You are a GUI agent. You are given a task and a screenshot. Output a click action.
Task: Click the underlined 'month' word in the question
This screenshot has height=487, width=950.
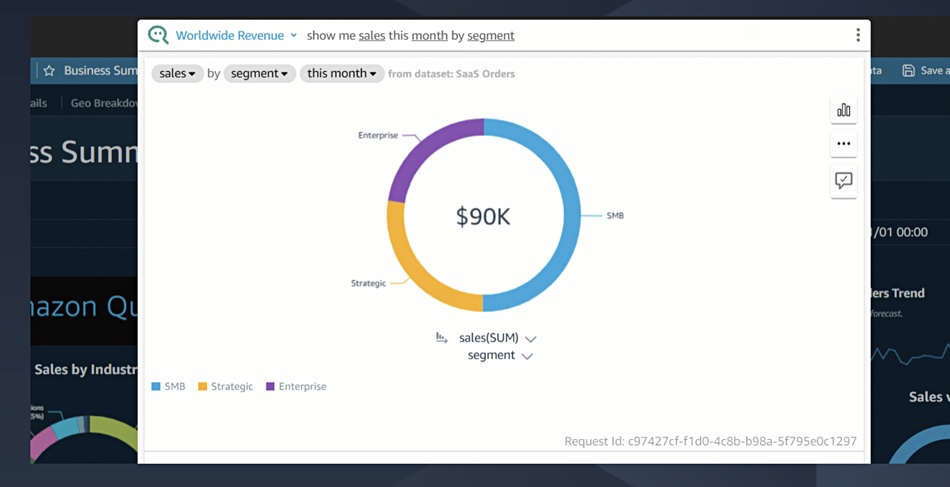[x=430, y=36]
